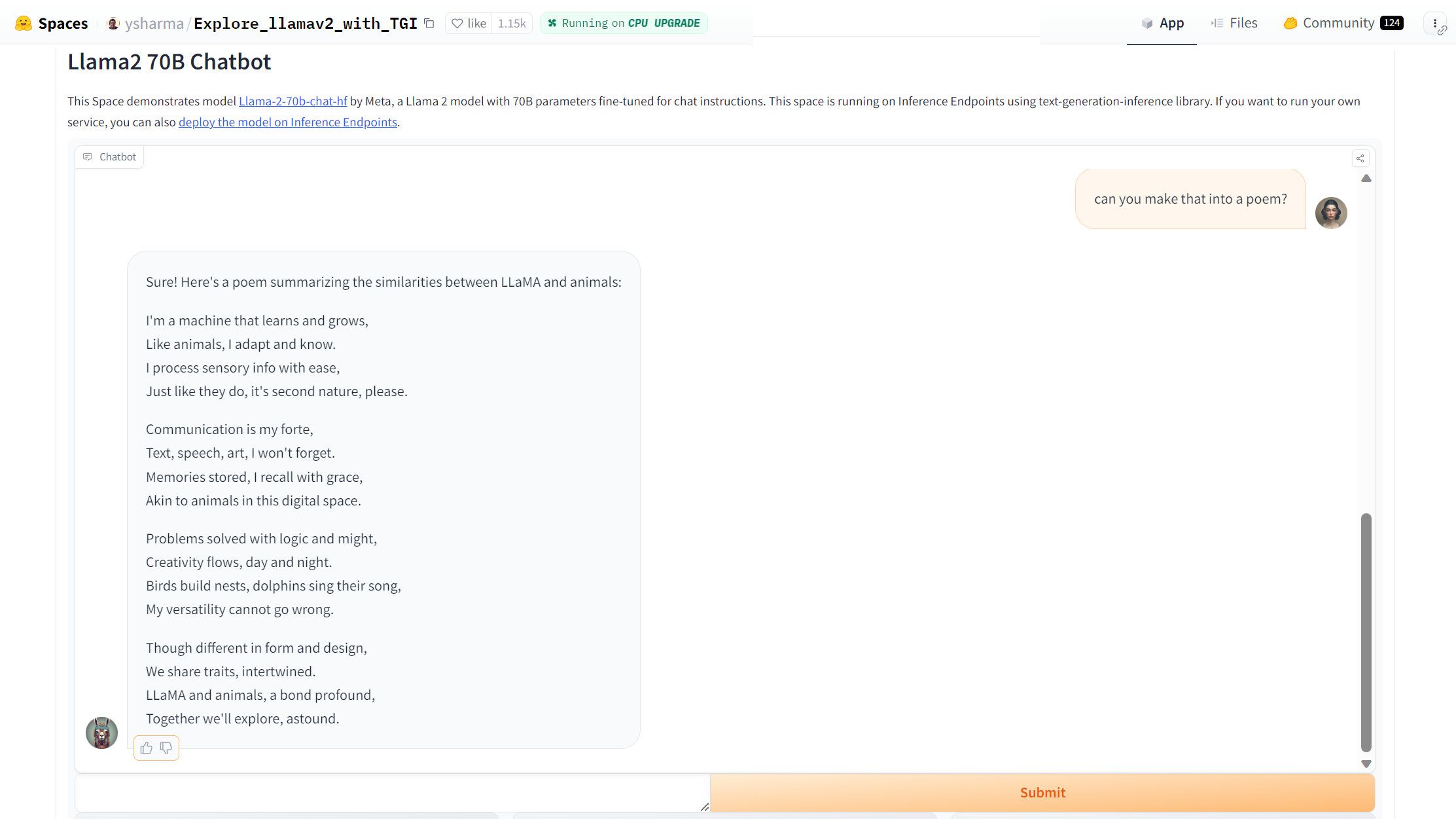1456x819 pixels.
Task: Click the user avatar next to poem request
Action: point(1331,213)
